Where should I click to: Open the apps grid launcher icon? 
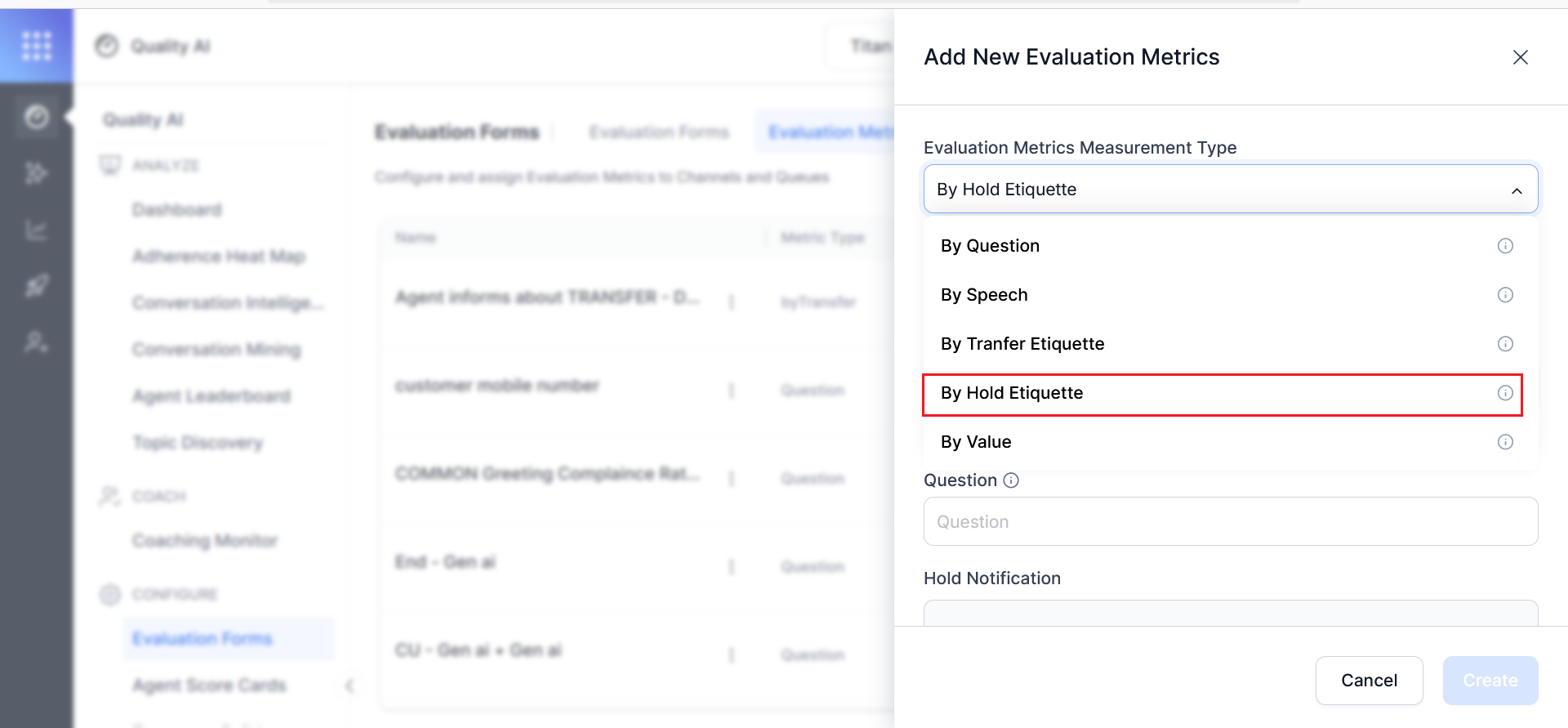tap(37, 46)
